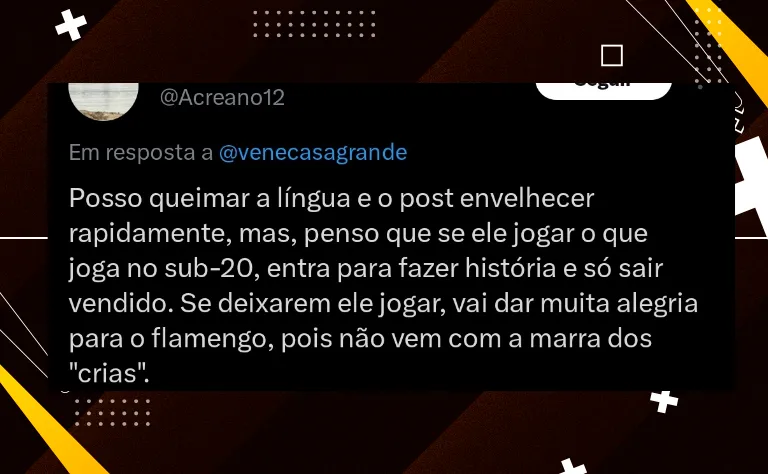Click the dotted grid pattern at top center

(314, 24)
